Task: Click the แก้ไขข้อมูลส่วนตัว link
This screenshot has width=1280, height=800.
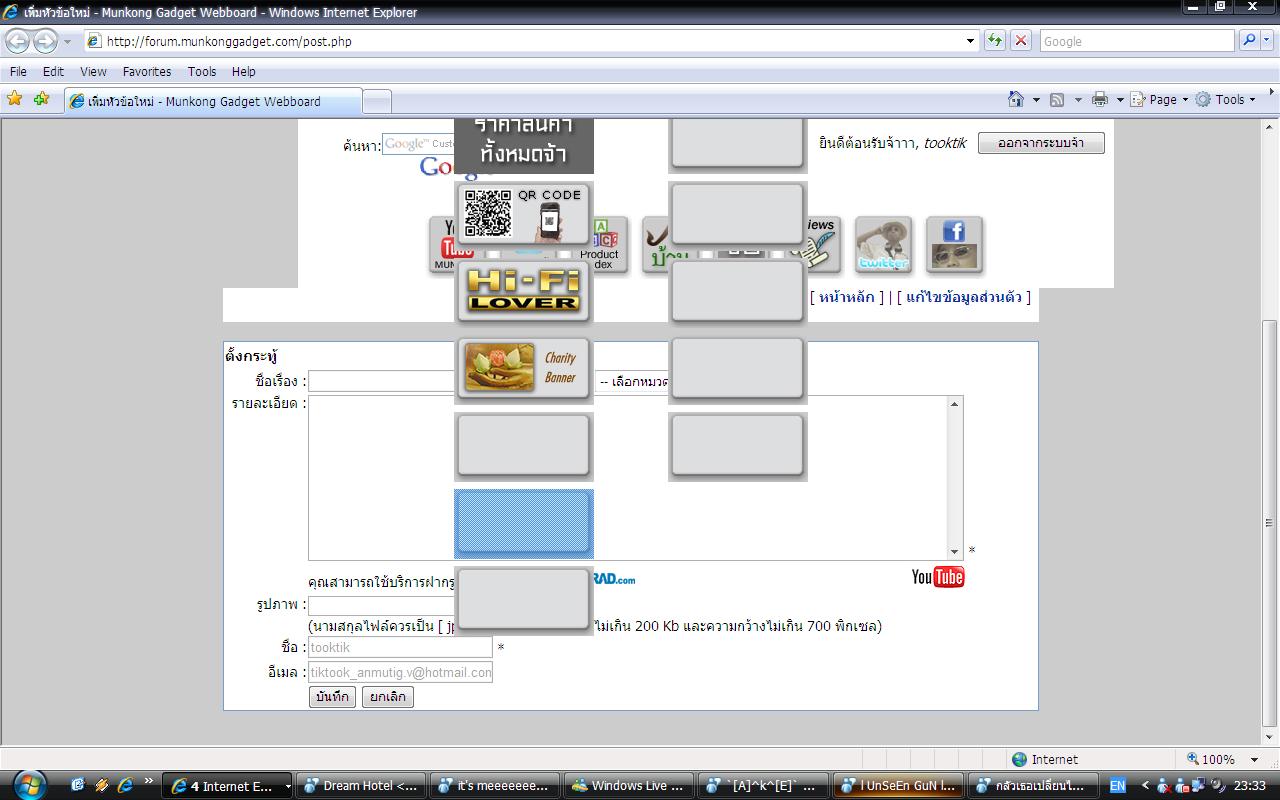Action: point(963,297)
